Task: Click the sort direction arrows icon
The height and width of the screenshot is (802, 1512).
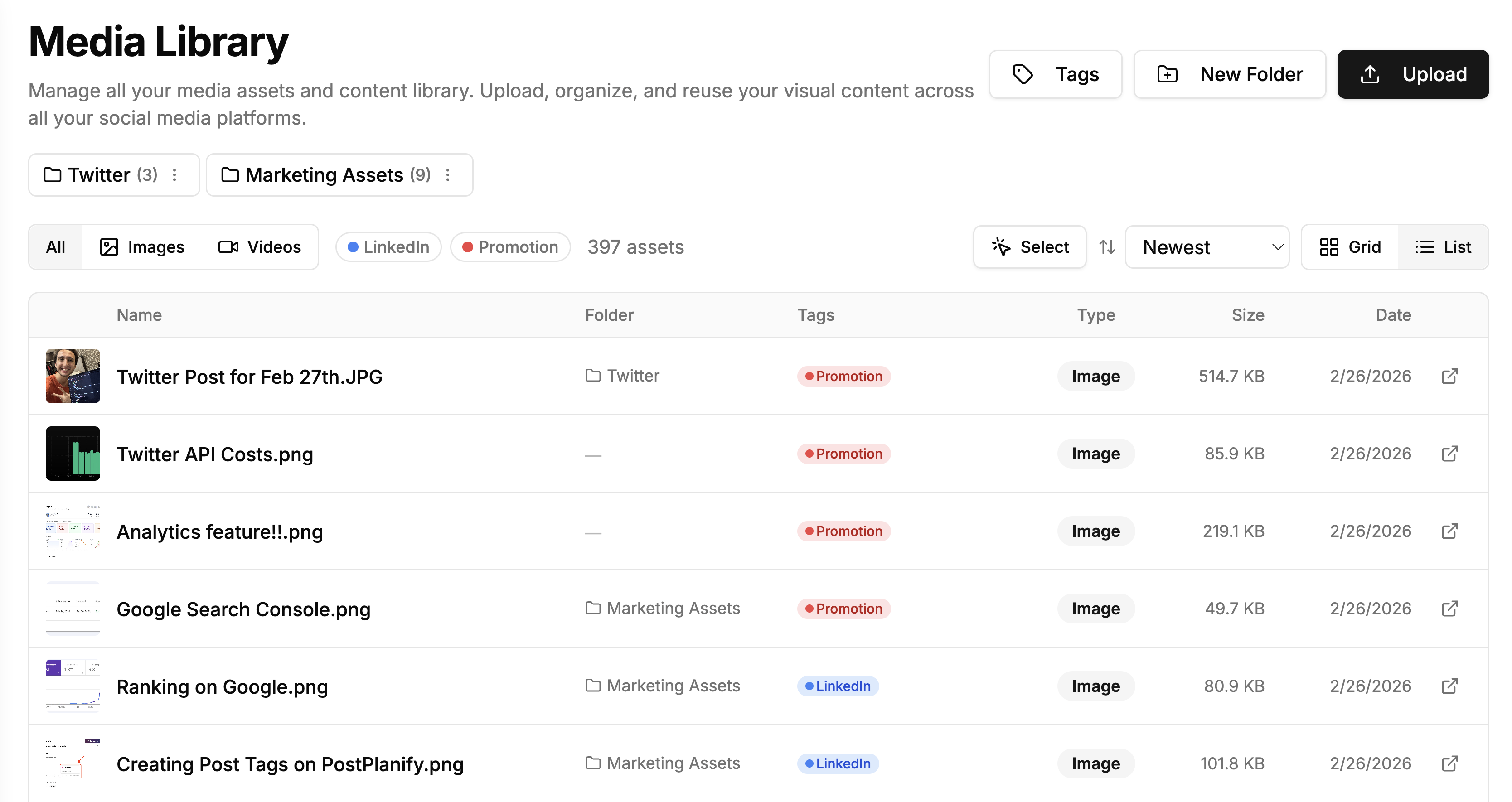Action: pos(1107,247)
